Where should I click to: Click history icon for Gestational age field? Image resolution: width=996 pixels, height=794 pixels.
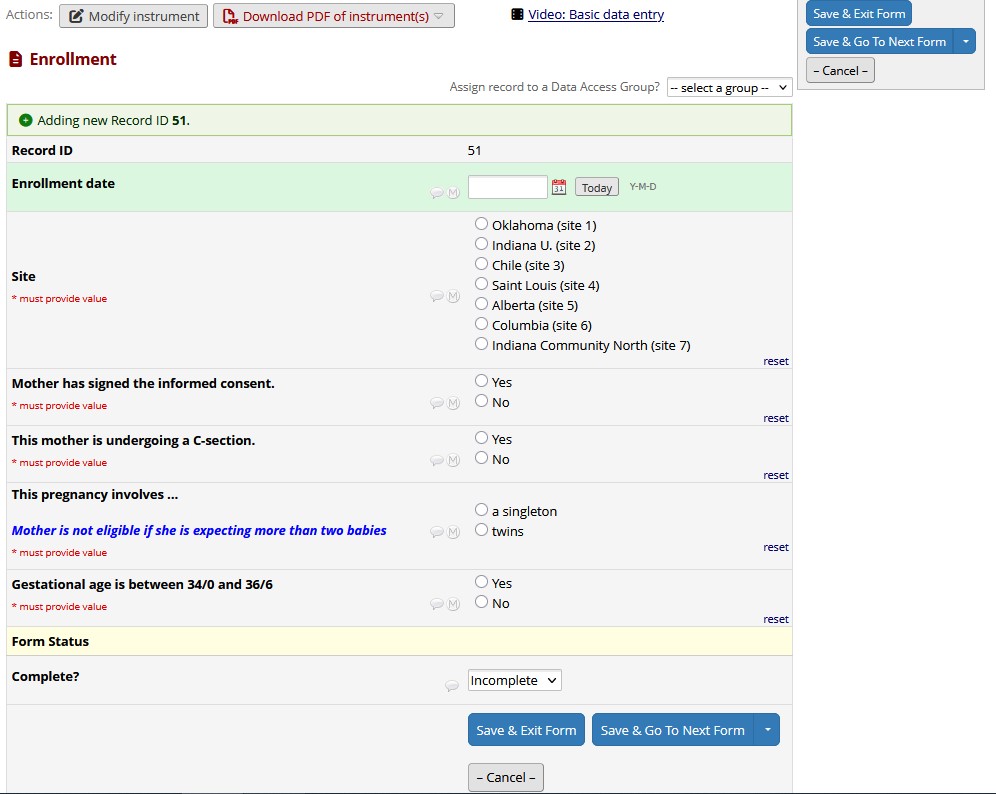coord(453,604)
